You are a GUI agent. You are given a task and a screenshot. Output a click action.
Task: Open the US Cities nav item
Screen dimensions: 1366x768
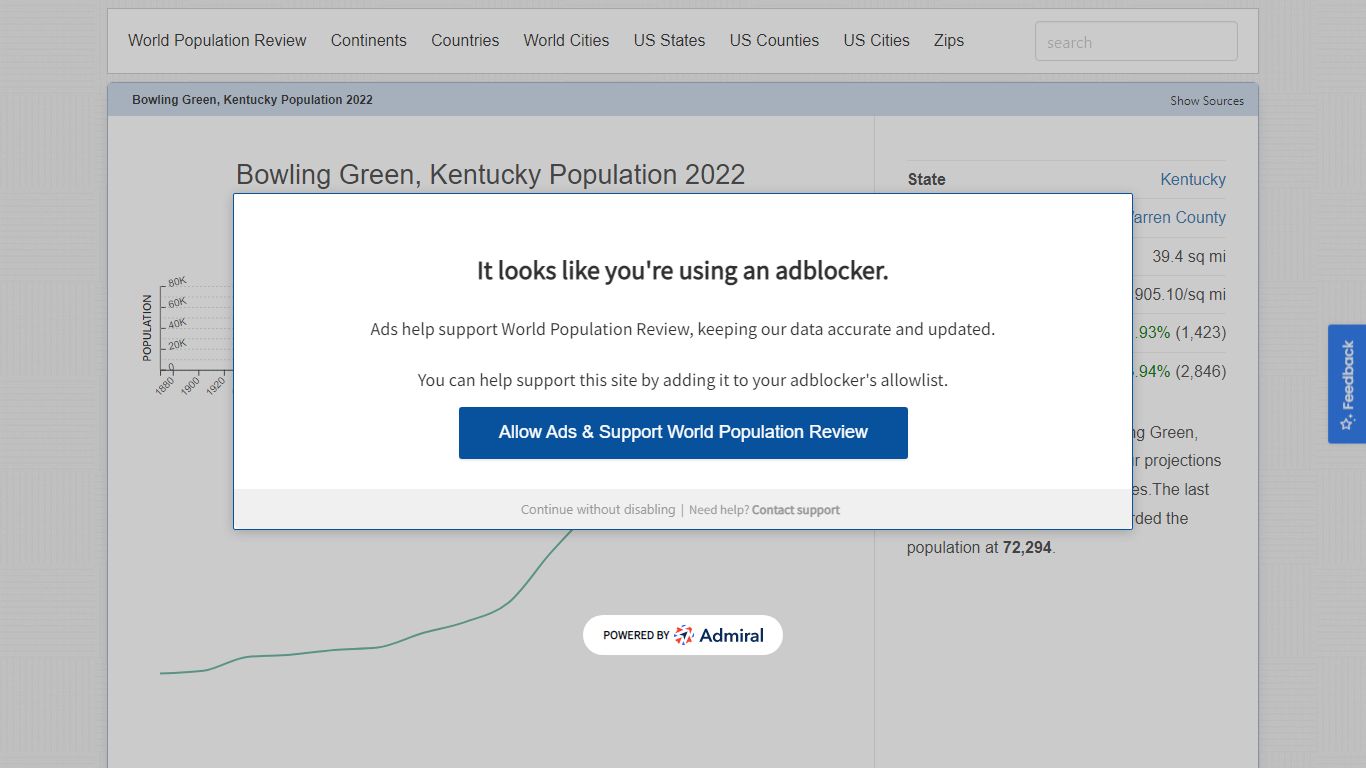[x=876, y=41]
